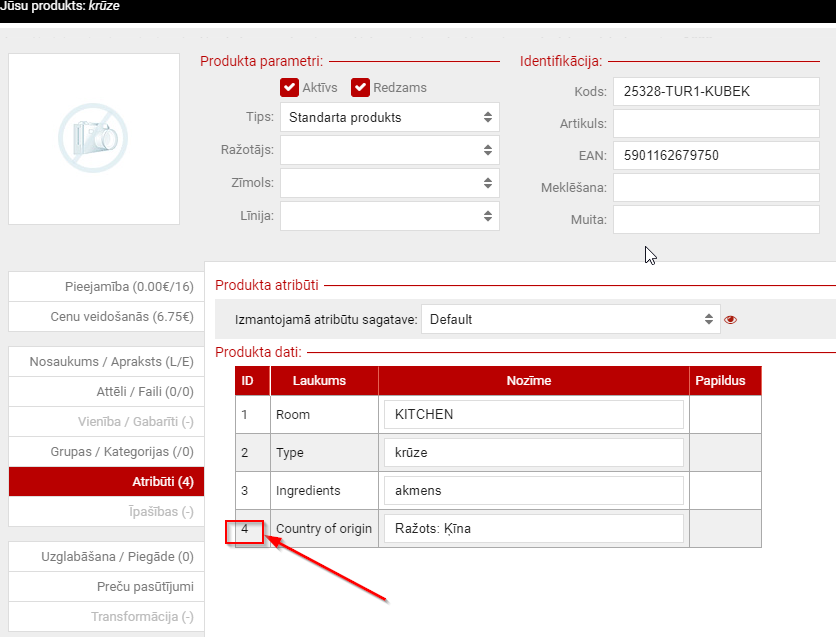Open the Zīmols dropdown list

tap(390, 183)
